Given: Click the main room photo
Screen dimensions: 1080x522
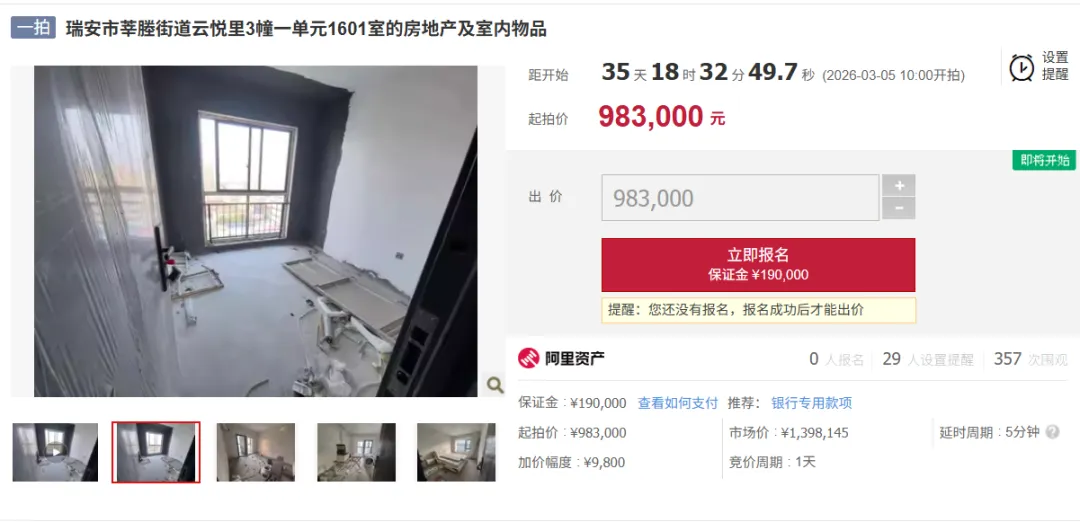Looking at the screenshot, I should click(x=256, y=231).
